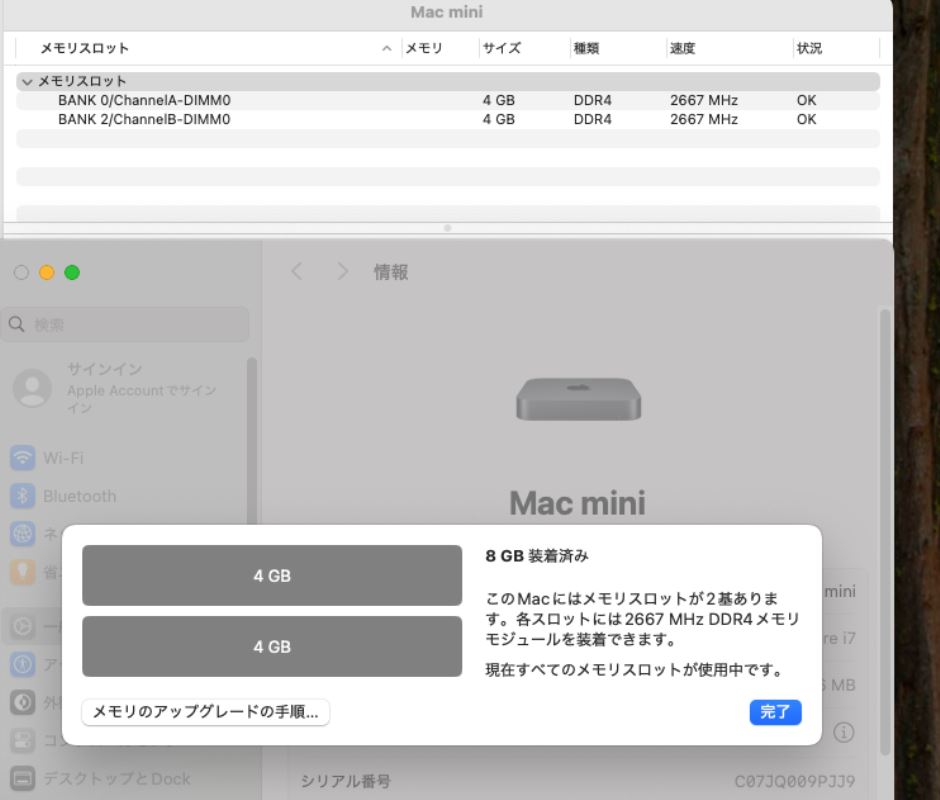Select BANK 0/ChannelA-DIMM0 row
The image size is (940, 800).
448,100
